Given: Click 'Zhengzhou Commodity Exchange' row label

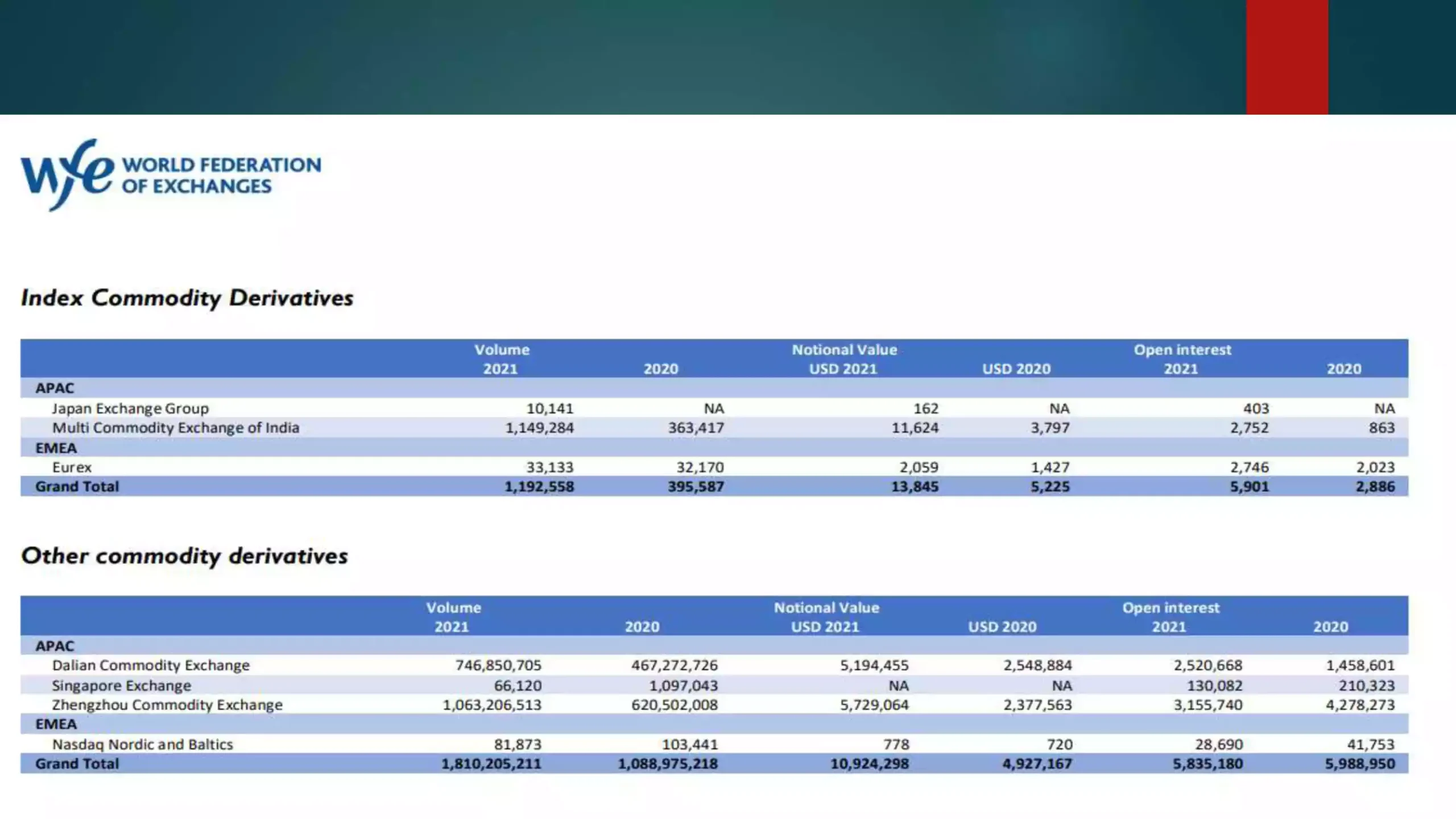Looking at the screenshot, I should pyautogui.click(x=167, y=705).
